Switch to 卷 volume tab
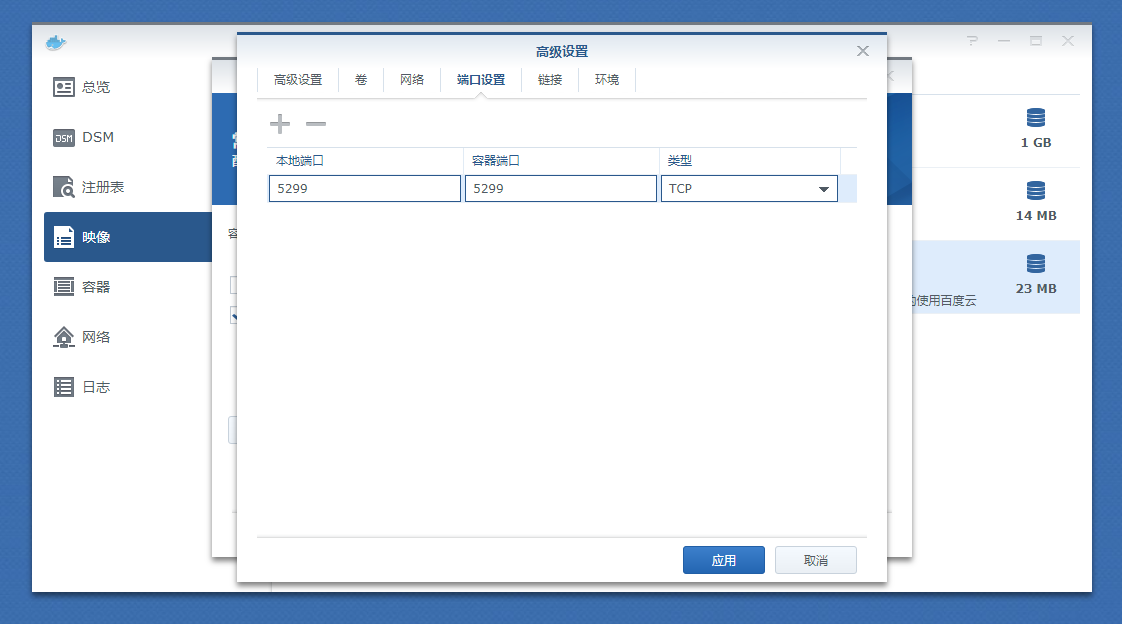Image resolution: width=1122 pixels, height=624 pixels. point(361,80)
